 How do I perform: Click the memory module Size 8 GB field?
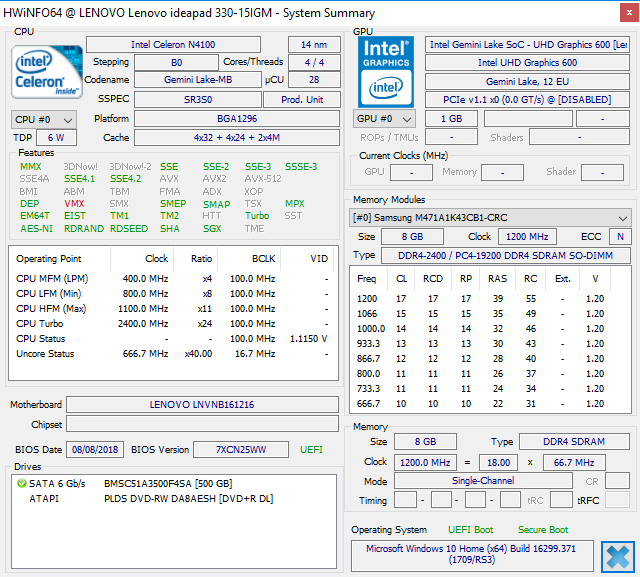coord(412,236)
